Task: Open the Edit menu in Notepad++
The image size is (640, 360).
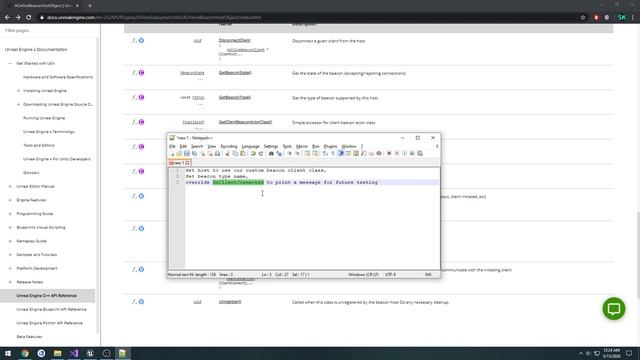Action: (x=183, y=146)
